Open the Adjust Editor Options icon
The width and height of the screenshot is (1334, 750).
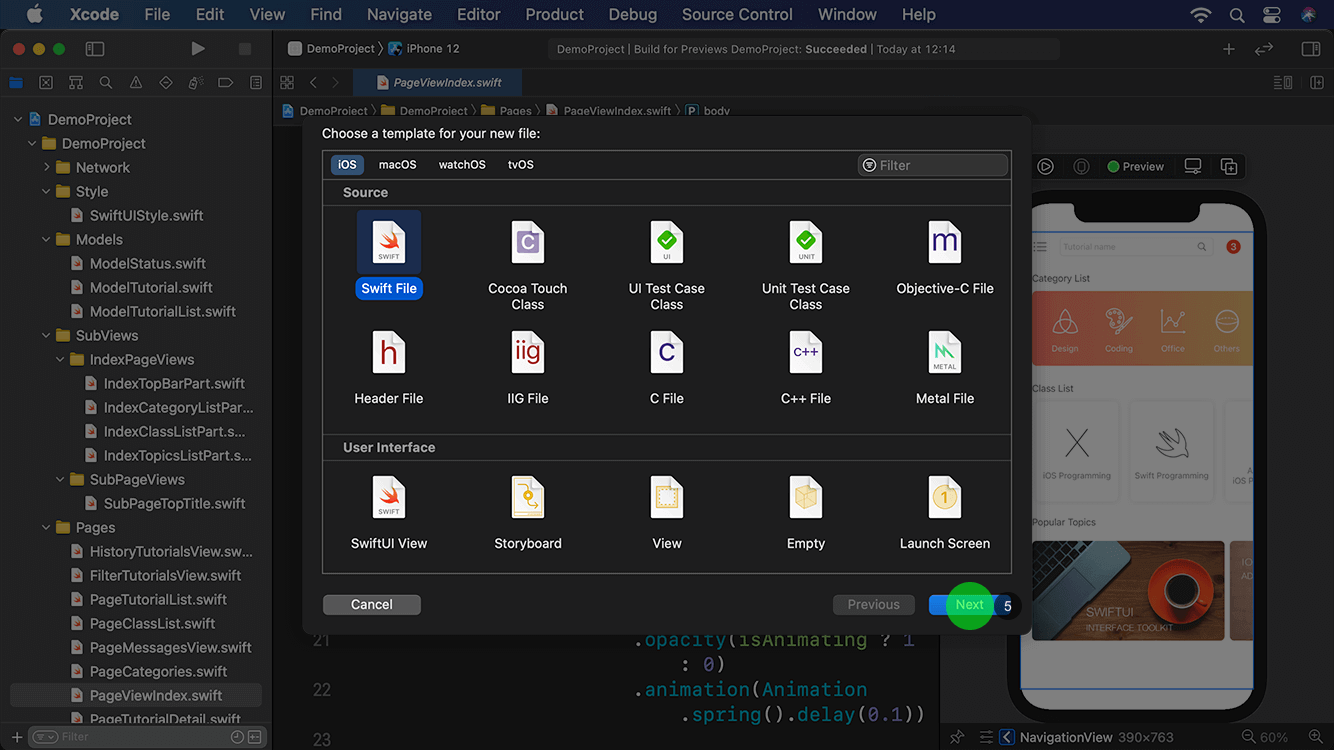pos(1283,83)
